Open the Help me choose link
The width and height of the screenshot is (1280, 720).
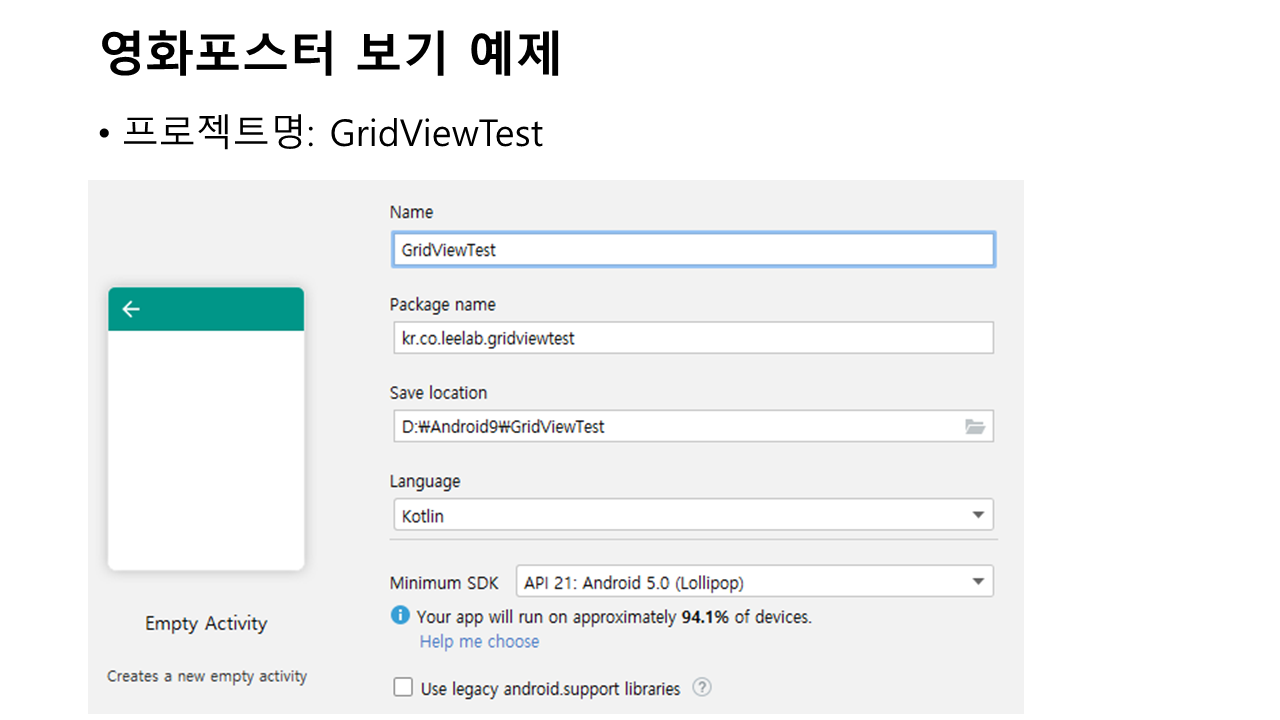479,642
